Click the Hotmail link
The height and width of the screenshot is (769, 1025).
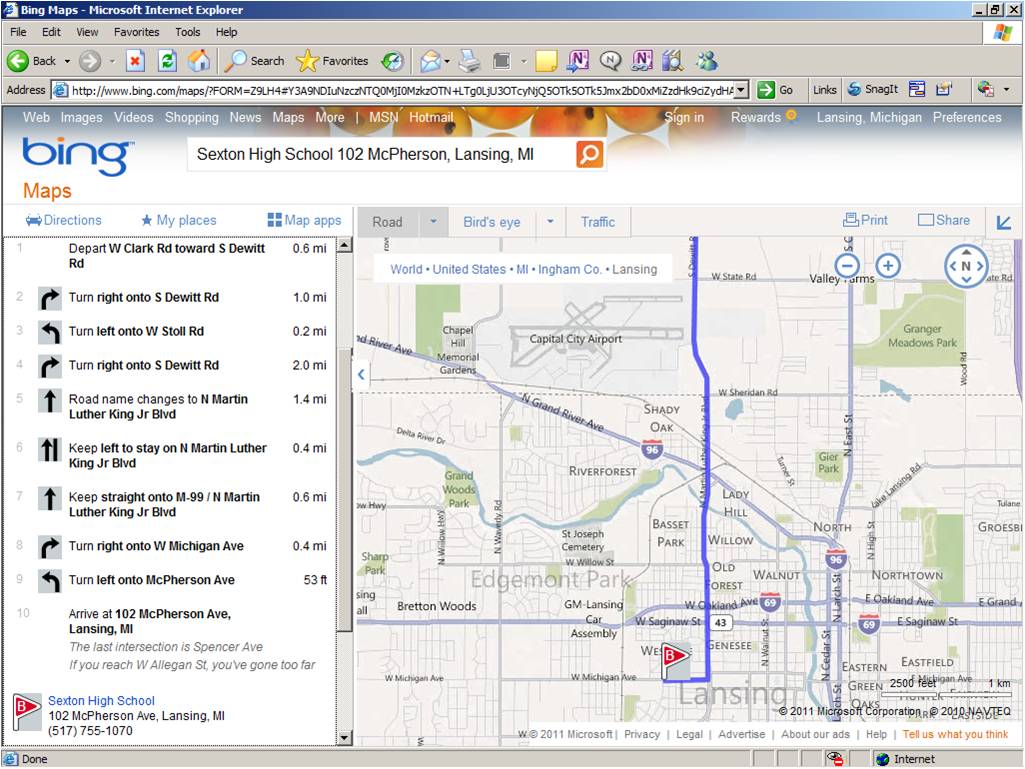pos(431,118)
